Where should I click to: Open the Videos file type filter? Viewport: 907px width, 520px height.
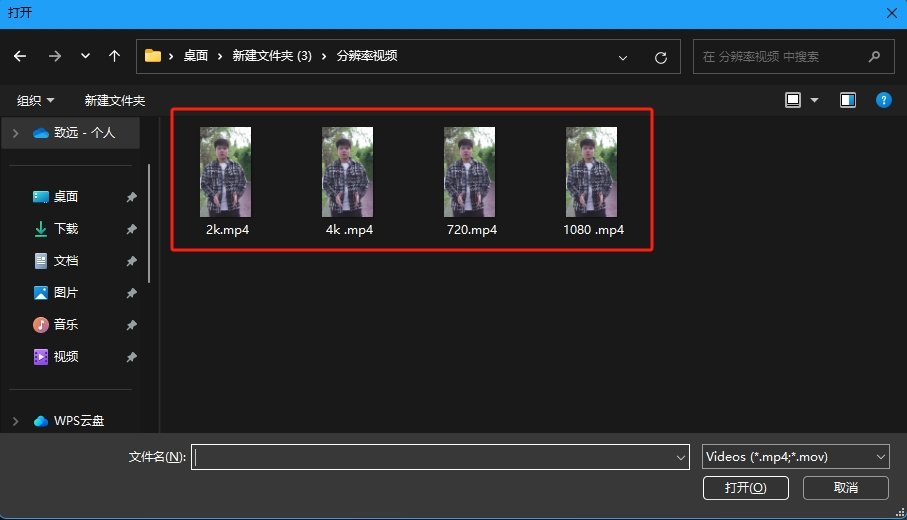click(795, 456)
